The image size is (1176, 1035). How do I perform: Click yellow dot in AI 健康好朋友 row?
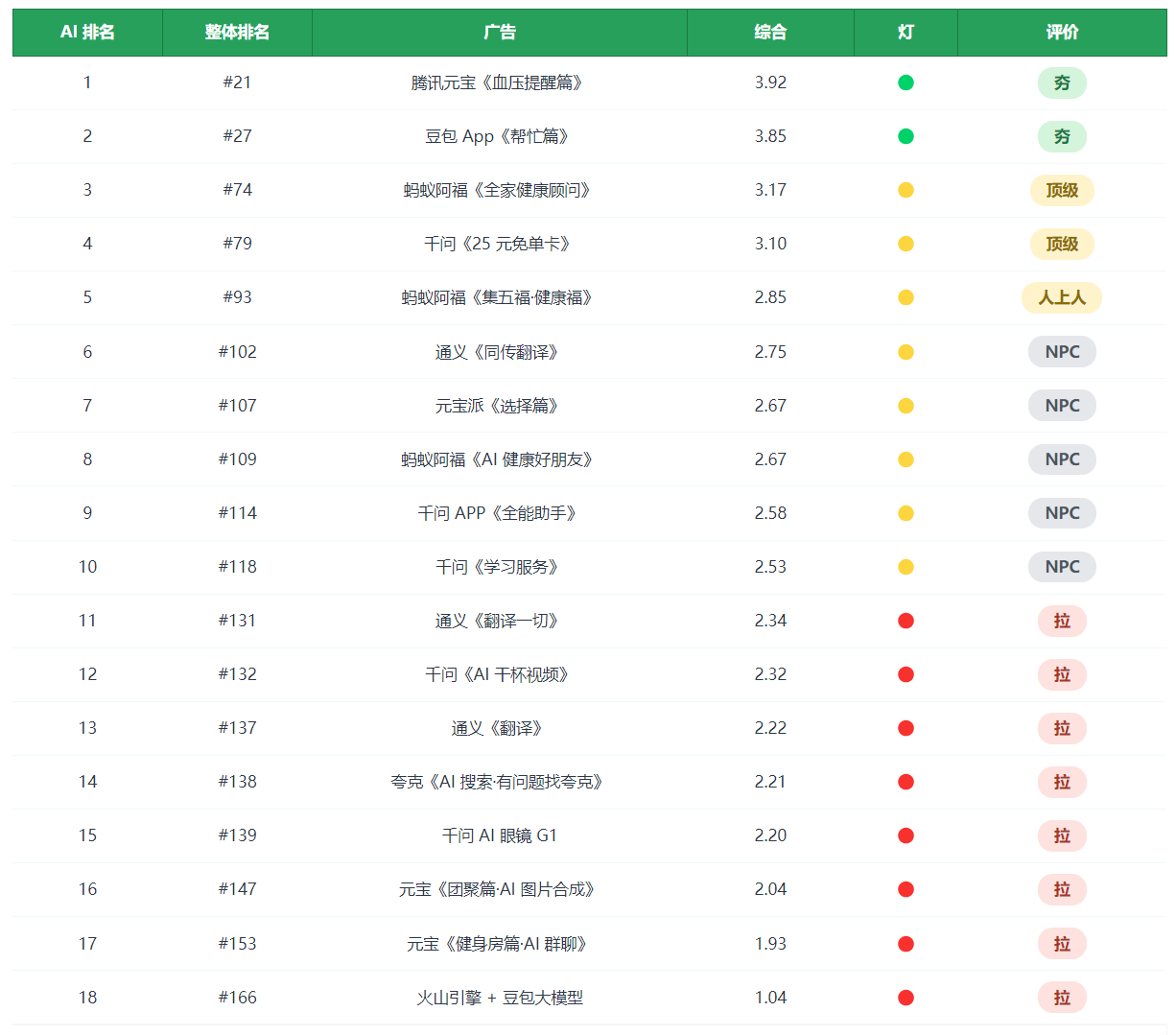[x=906, y=459]
